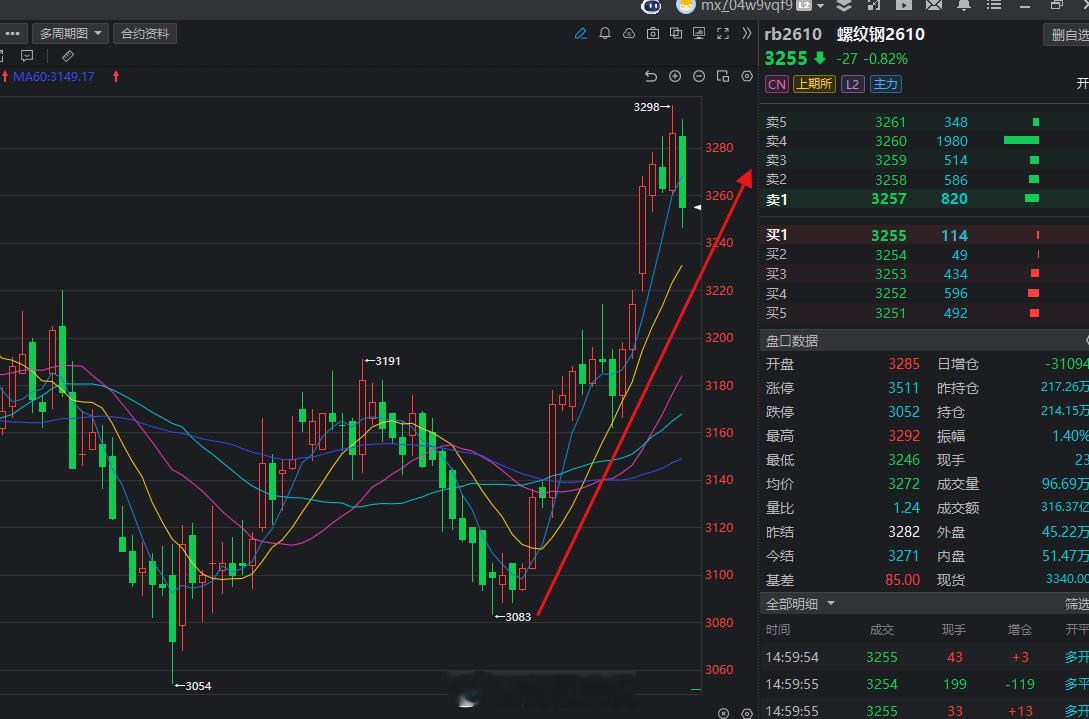
Task: Click the 时间 column header
Action: click(x=778, y=629)
